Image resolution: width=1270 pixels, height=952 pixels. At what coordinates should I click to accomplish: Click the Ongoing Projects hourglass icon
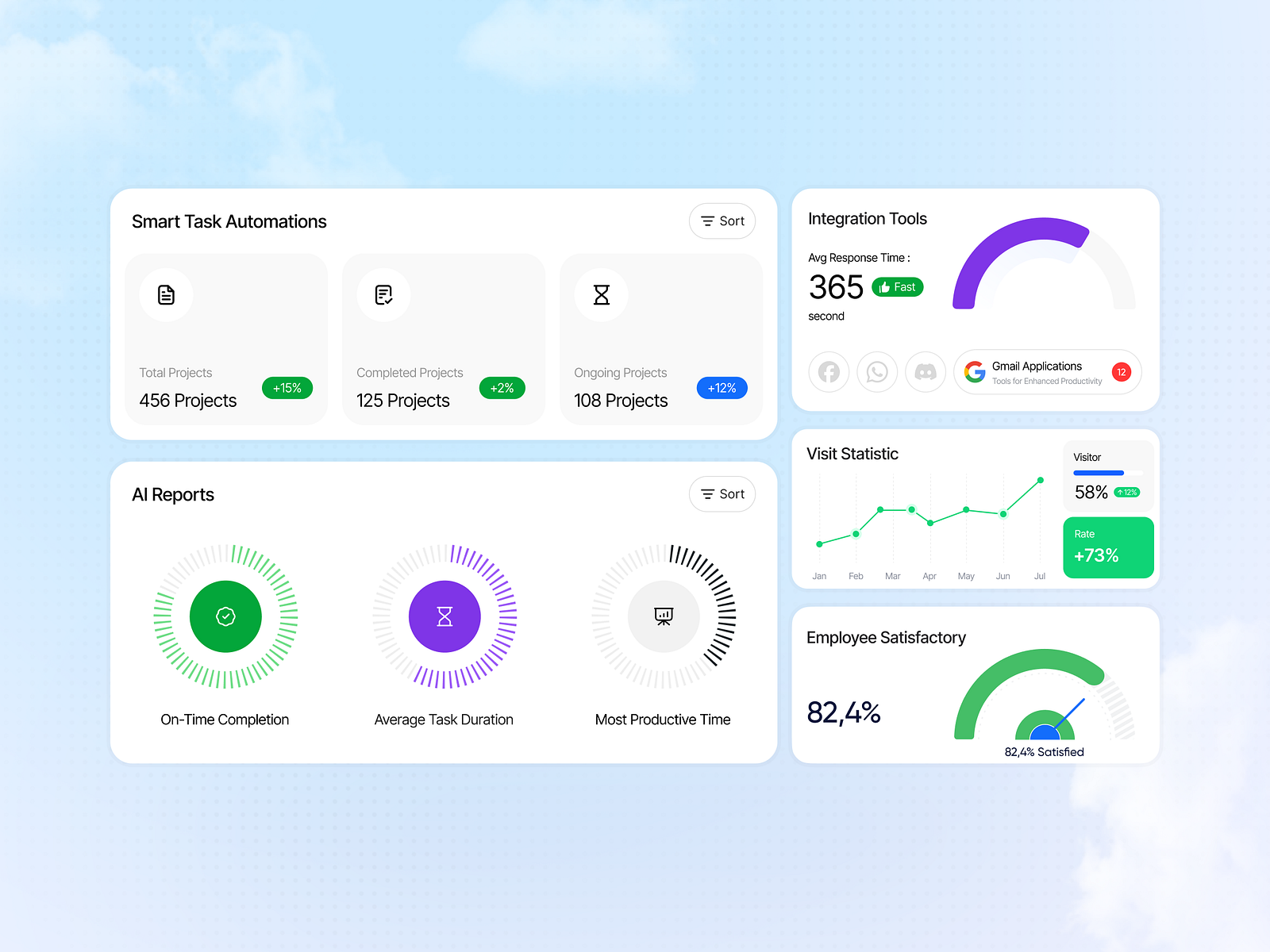tap(601, 294)
